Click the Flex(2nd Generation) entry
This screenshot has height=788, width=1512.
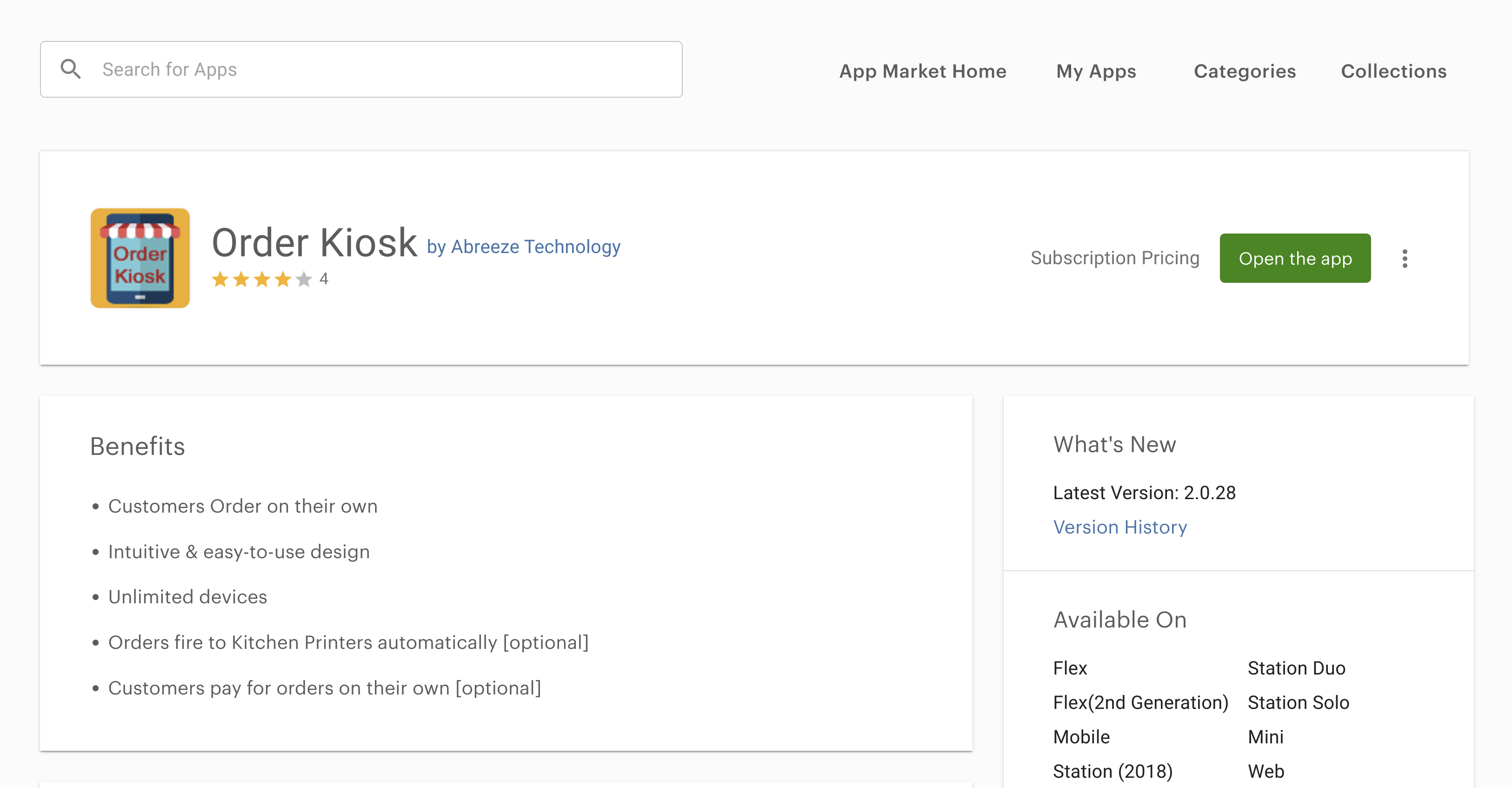(x=1140, y=703)
